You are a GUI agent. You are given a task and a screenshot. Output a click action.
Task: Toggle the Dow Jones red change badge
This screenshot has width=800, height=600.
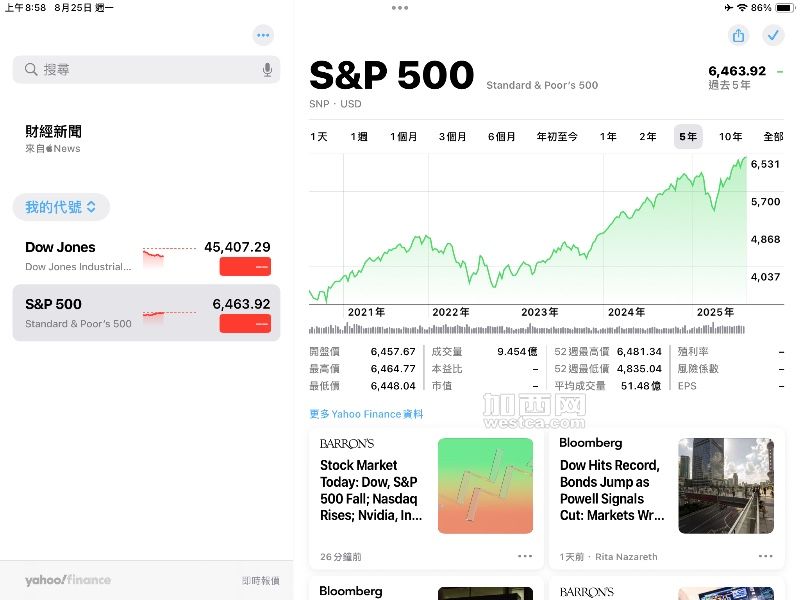[245, 267]
